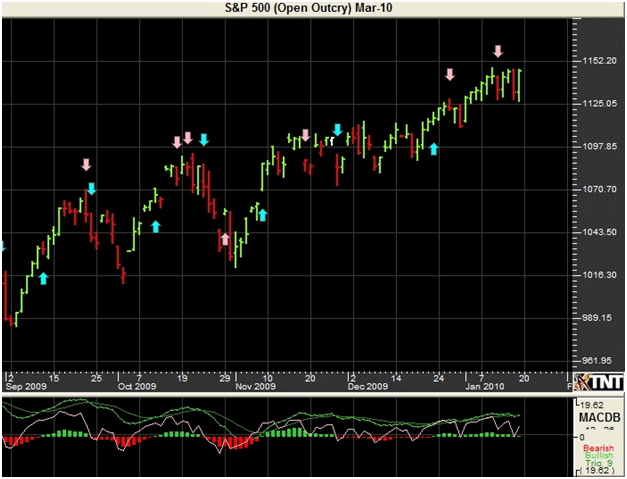Click Nov 2009 month label
This screenshot has height=479, width=627.
256,386
